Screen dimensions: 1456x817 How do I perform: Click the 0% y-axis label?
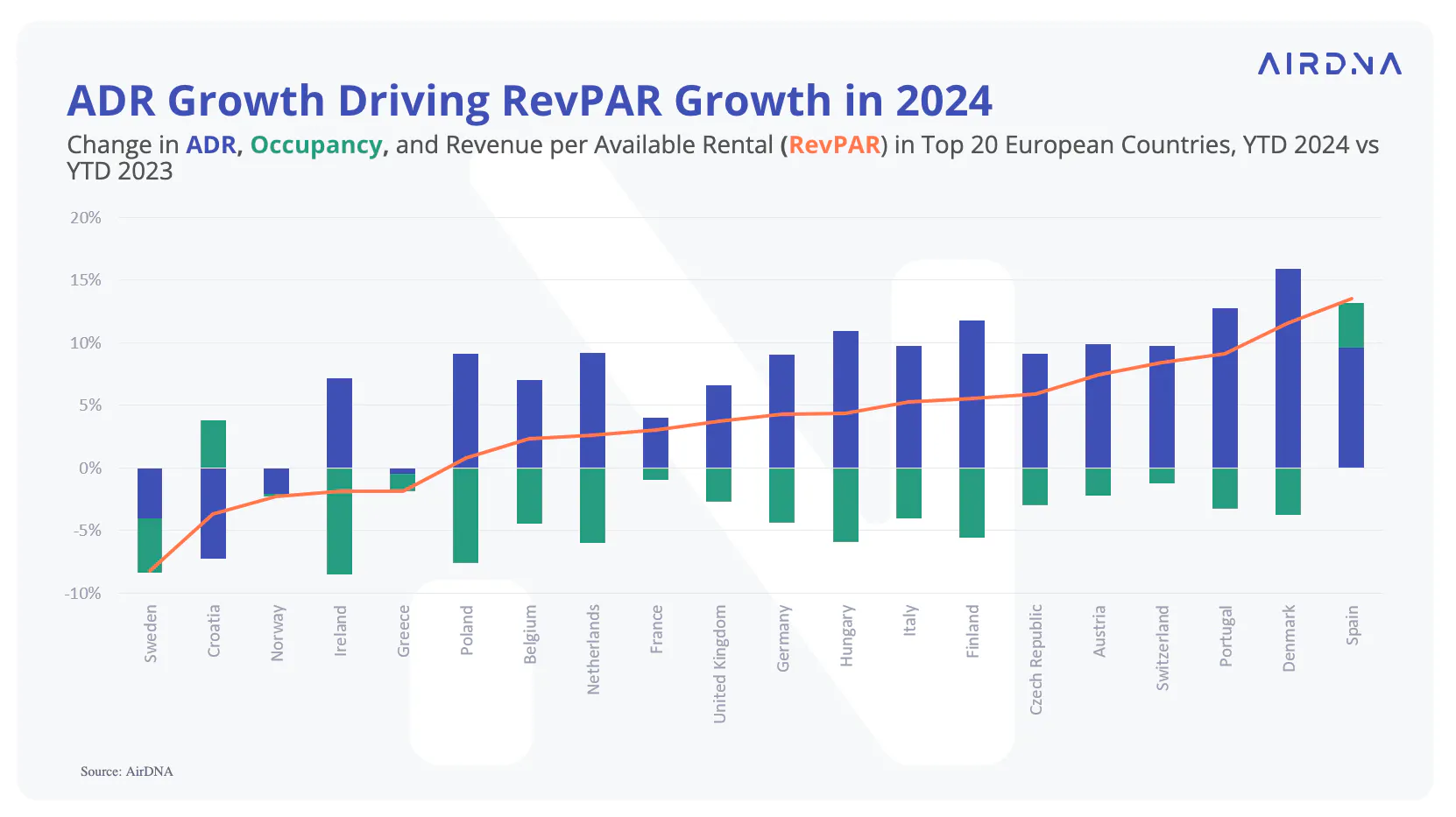point(90,468)
